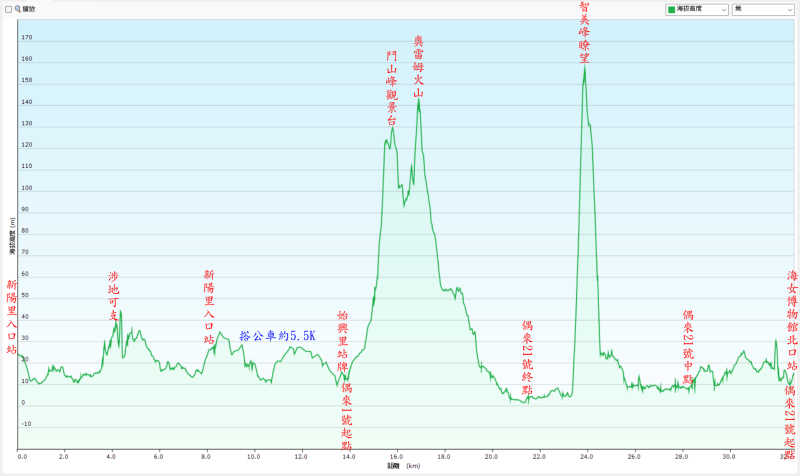Viewport: 800px width, 476px height.
Task: Click the 門山峰觀景台 peak label
Action: click(392, 88)
